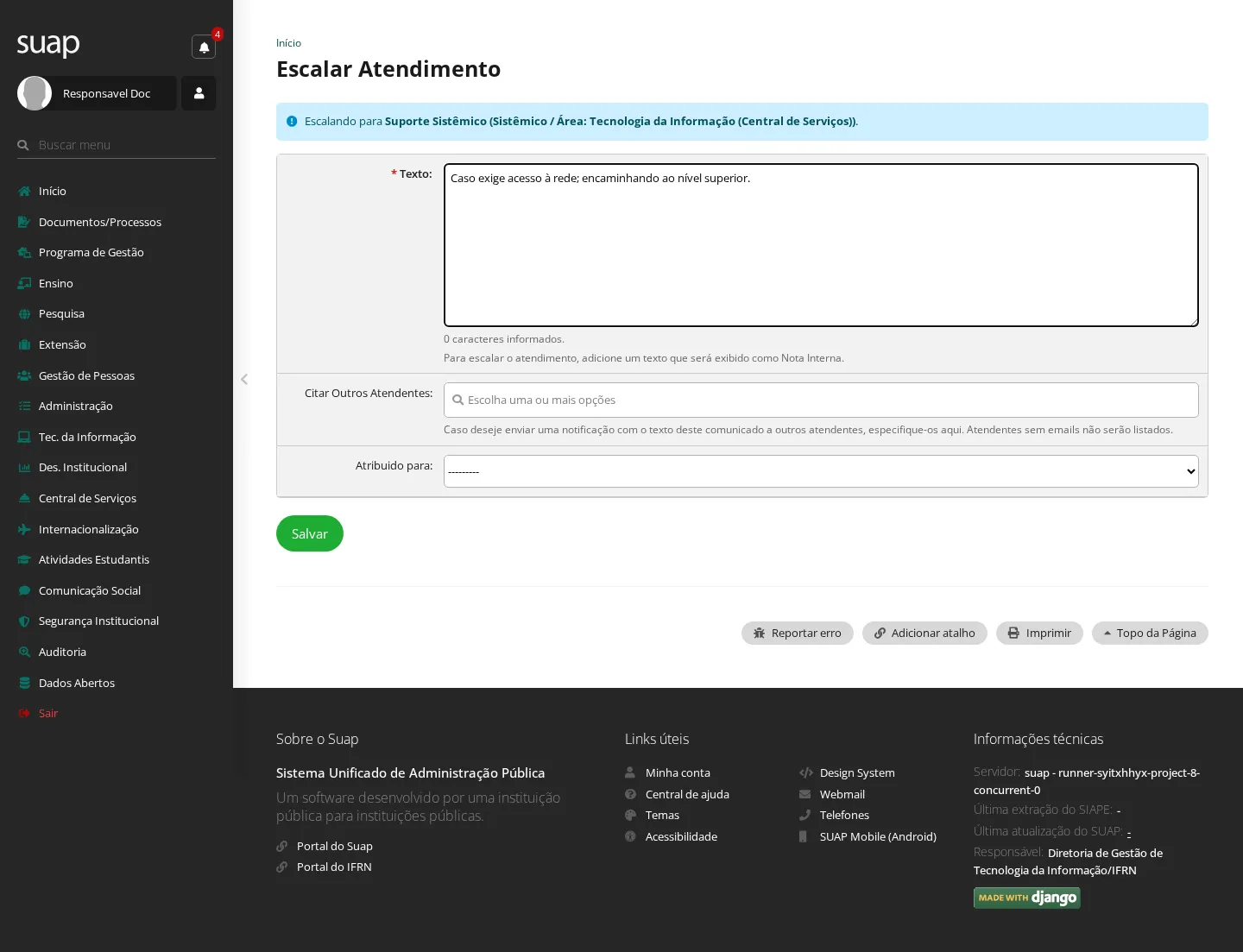Click the Segurança Institucional shield icon

pyautogui.click(x=24, y=621)
